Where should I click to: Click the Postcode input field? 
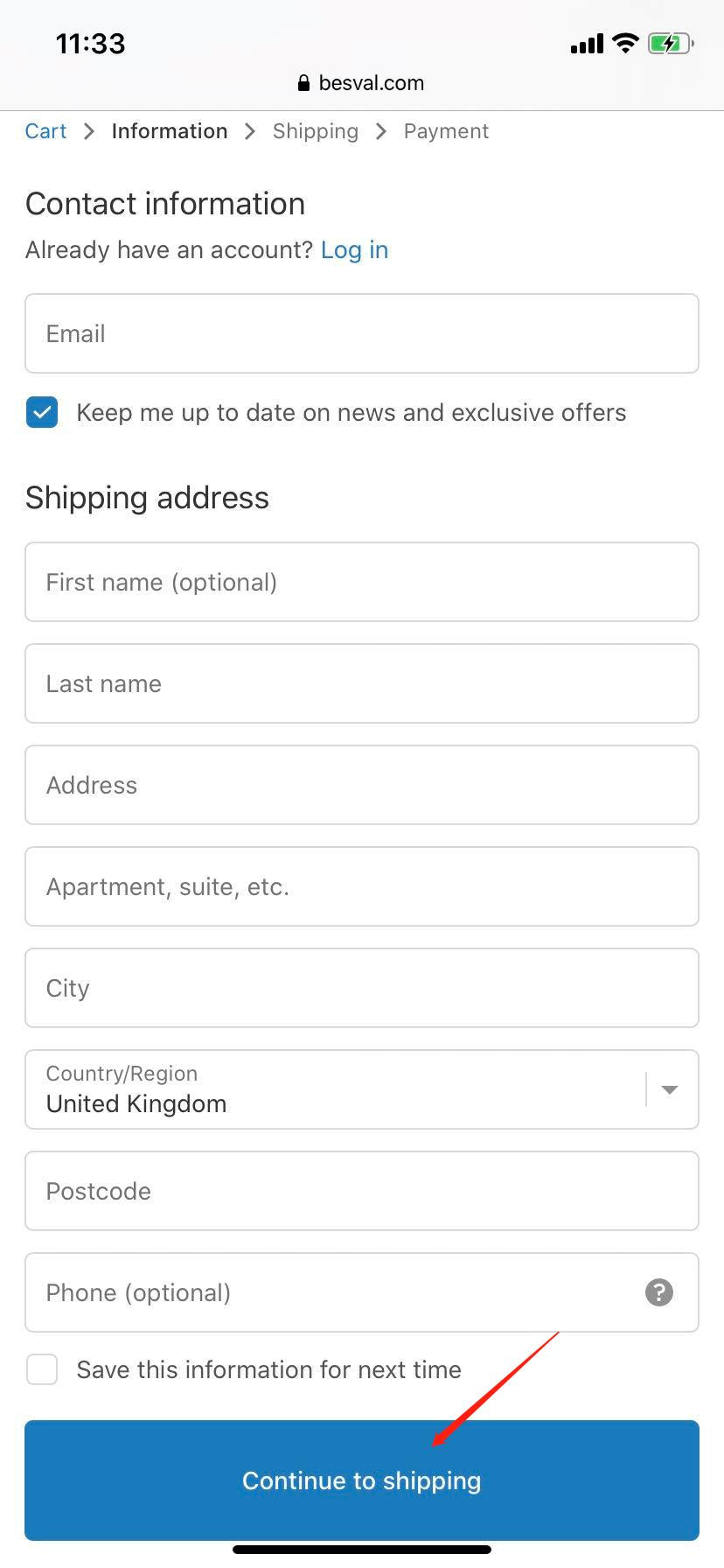click(x=362, y=1191)
